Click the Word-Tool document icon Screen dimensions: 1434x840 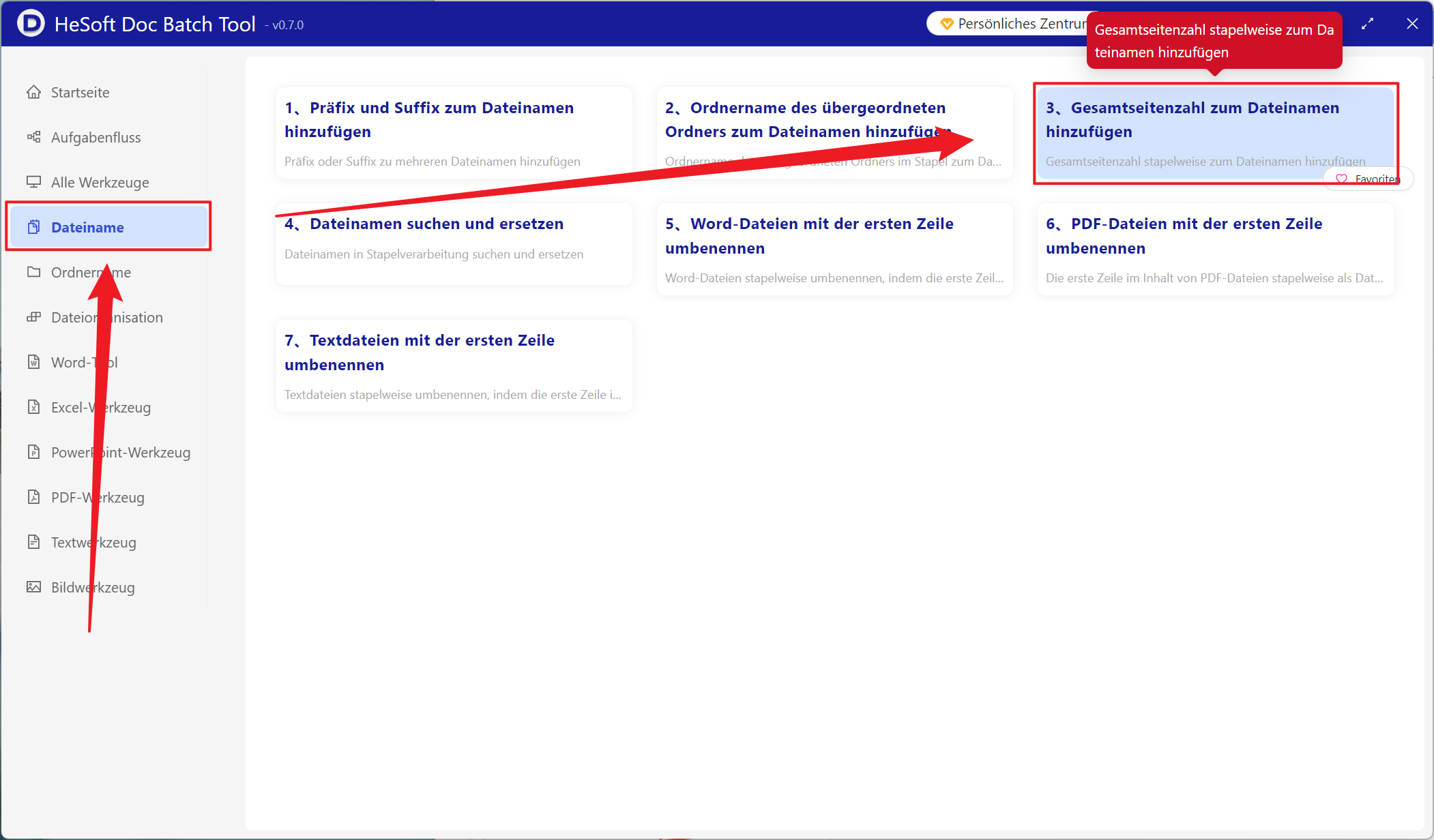point(33,362)
